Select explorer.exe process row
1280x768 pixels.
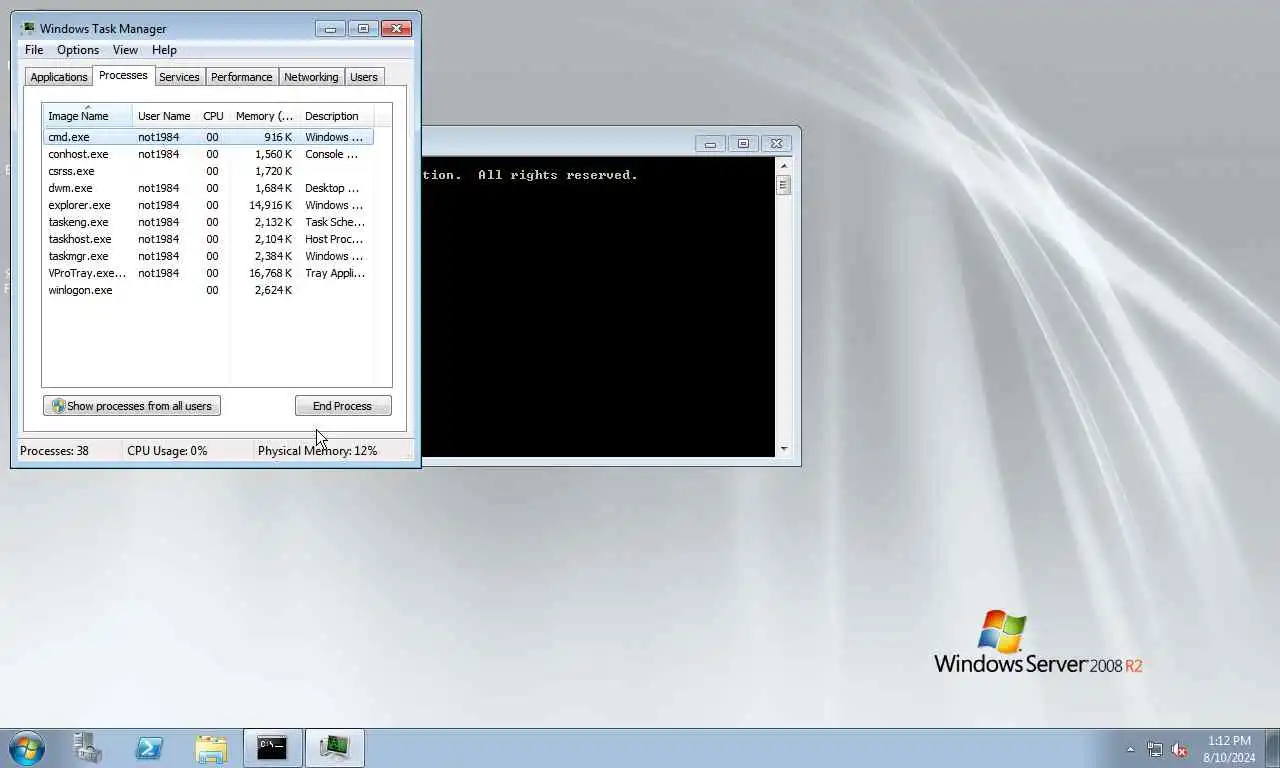coord(208,205)
